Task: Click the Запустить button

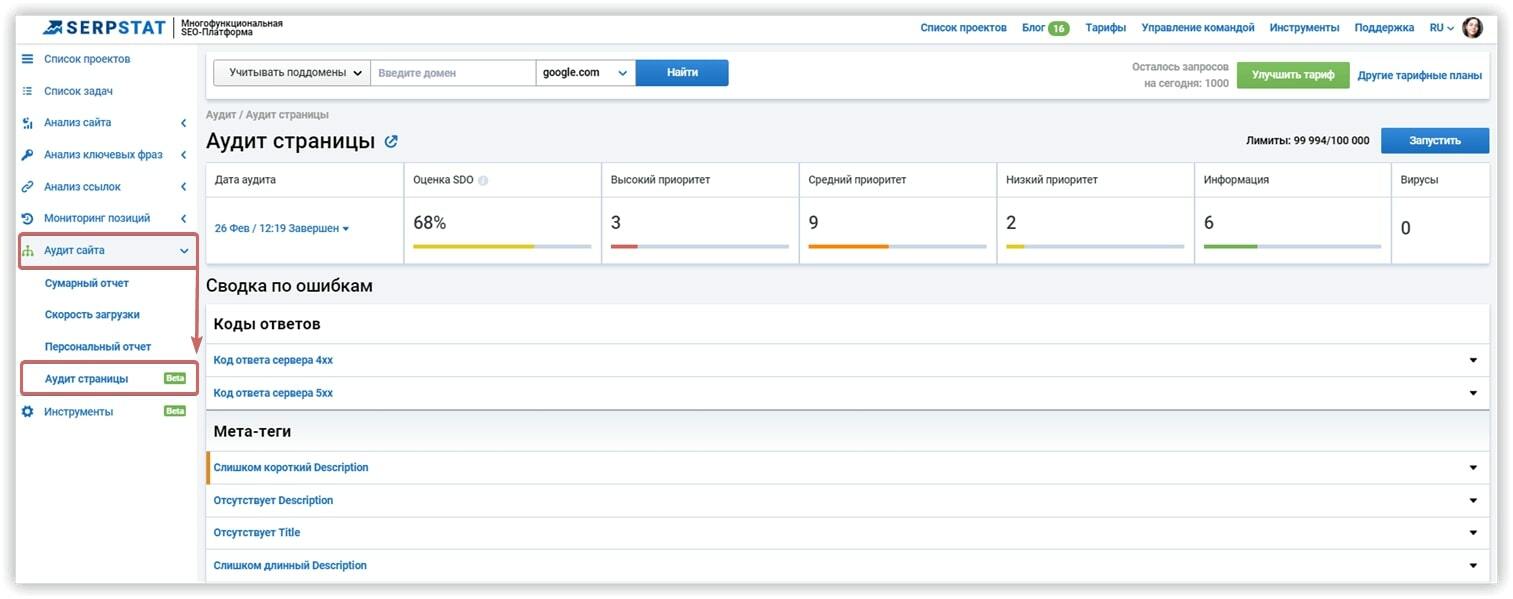Action: (1435, 141)
